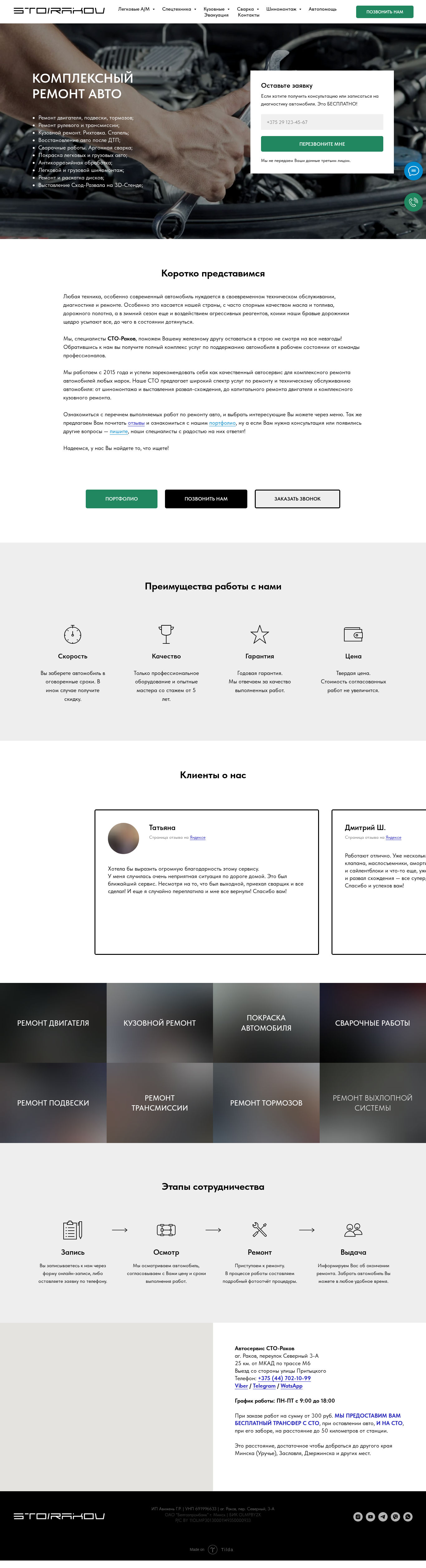Click the people icon above Выдача
Image resolution: width=426 pixels, height=1568 pixels.
[x=354, y=1229]
